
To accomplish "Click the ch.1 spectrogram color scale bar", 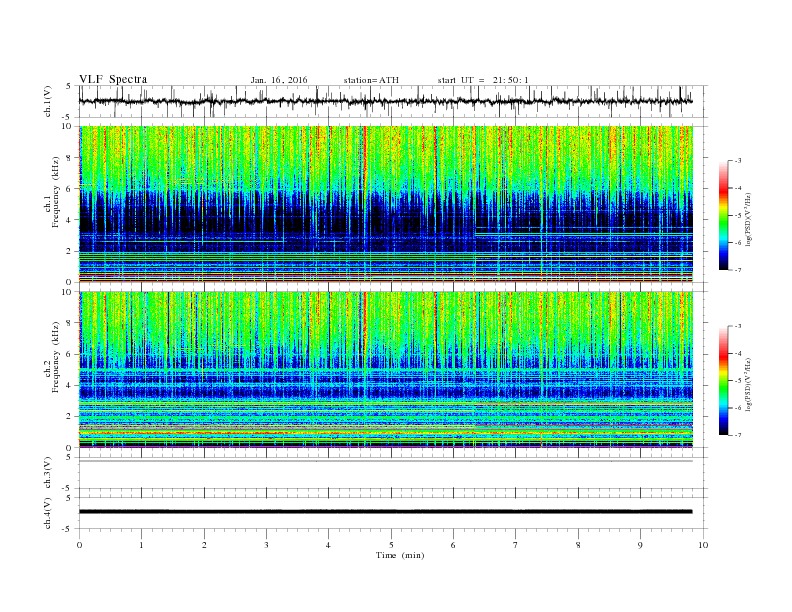I will click(724, 216).
